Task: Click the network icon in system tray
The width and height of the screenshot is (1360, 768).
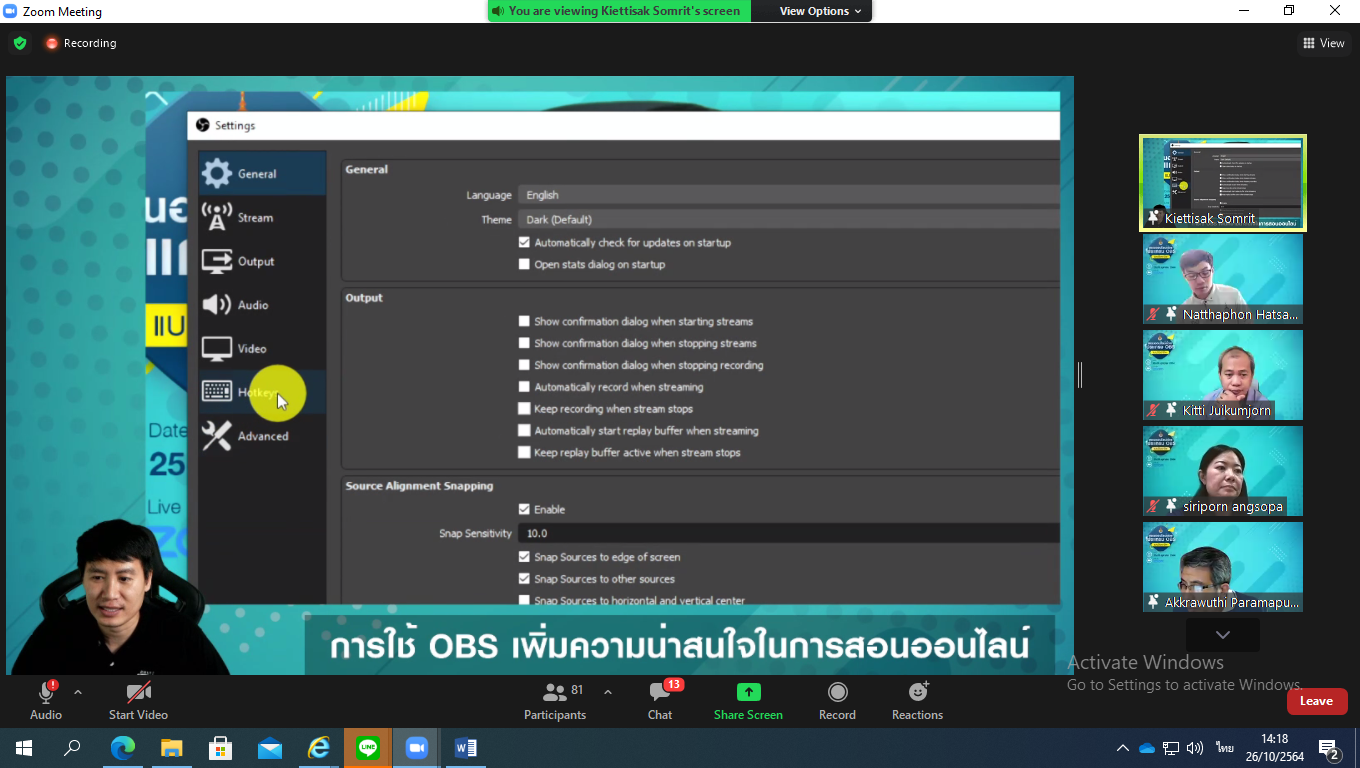Action: [x=1171, y=748]
